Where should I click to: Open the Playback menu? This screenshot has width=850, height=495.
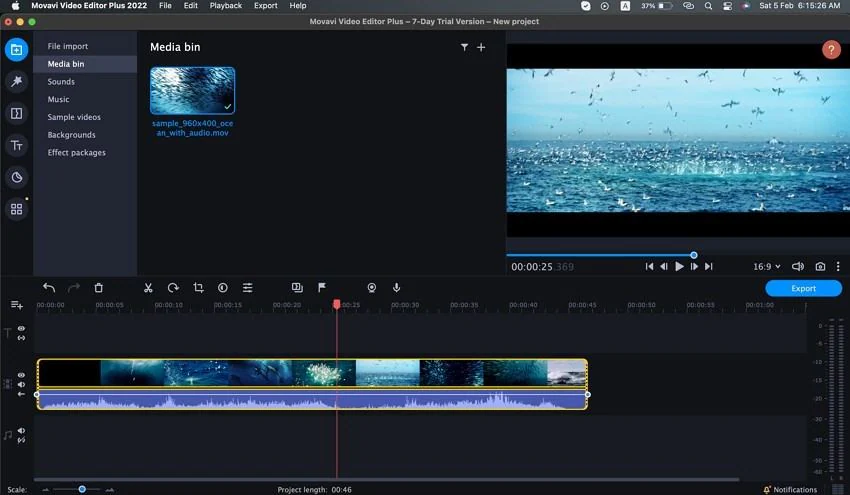click(225, 6)
